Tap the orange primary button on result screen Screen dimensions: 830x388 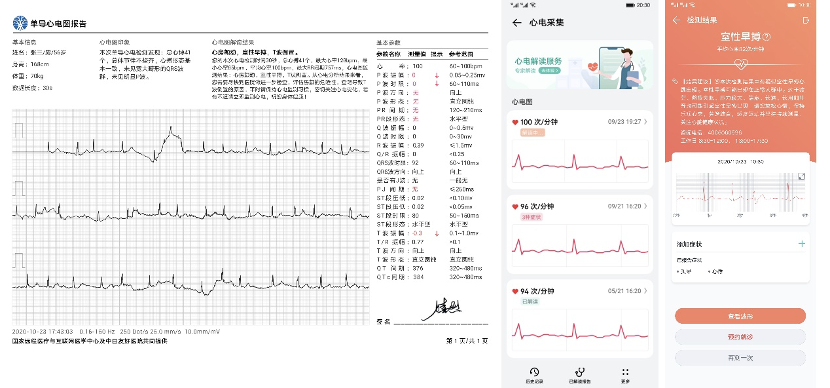pyautogui.click(x=740, y=316)
